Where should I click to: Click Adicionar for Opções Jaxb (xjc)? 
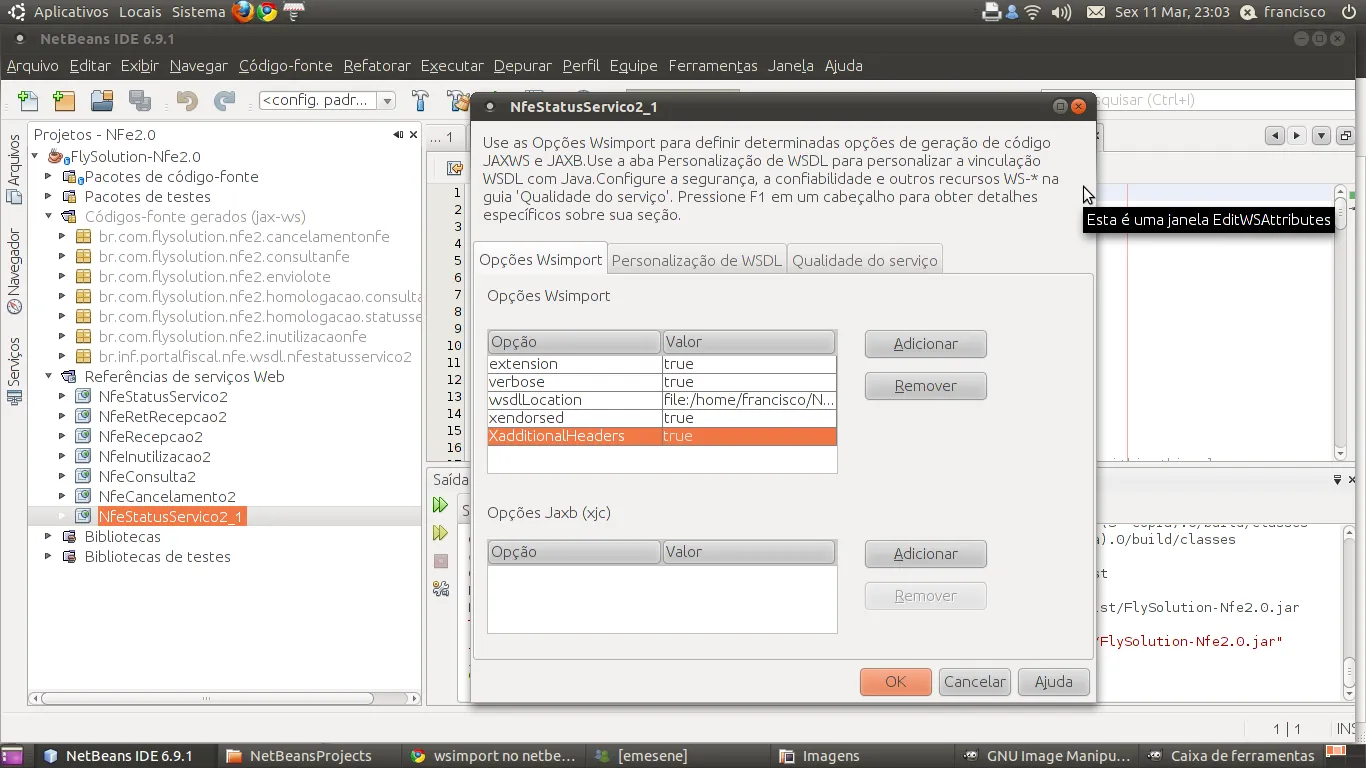[x=926, y=554]
